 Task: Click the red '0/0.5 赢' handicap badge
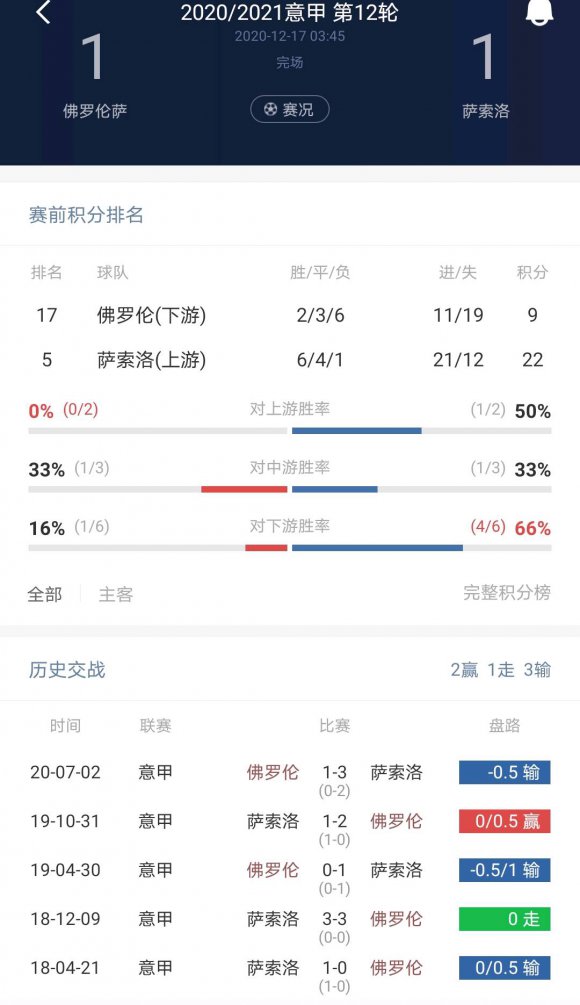504,820
